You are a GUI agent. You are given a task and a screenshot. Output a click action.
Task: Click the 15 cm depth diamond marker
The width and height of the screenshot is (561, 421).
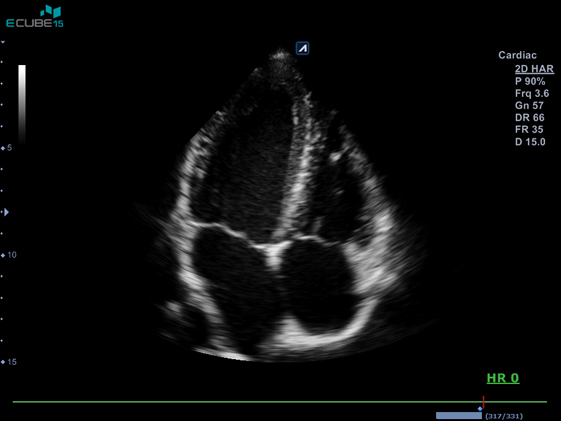click(x=3, y=362)
